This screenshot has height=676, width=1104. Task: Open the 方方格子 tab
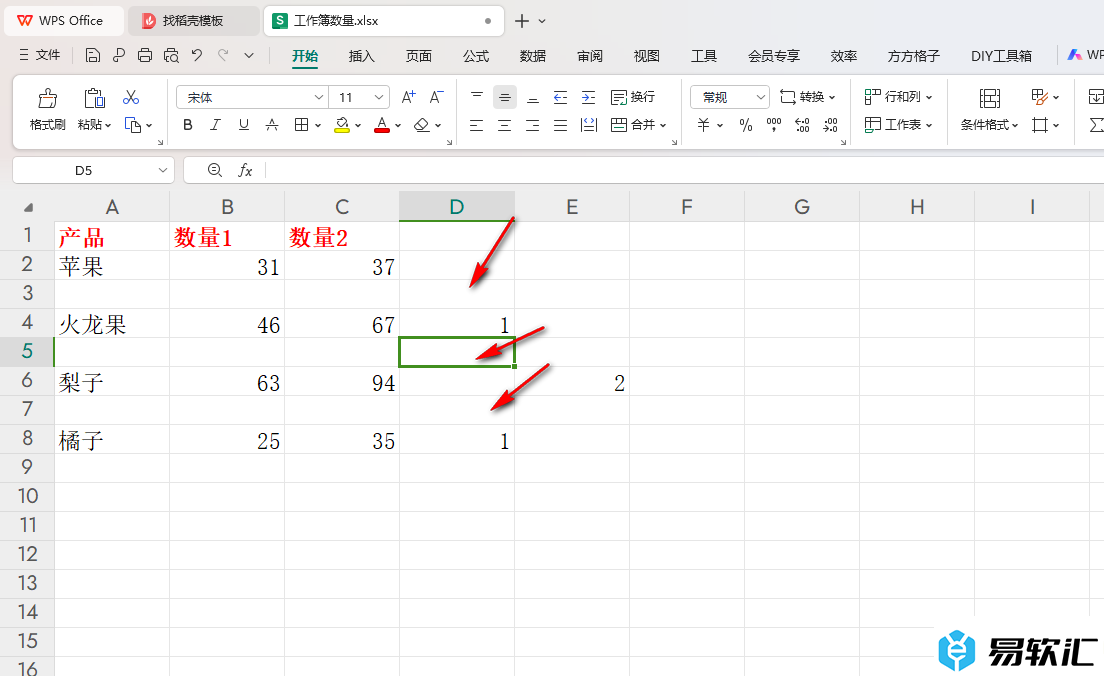(x=913, y=56)
